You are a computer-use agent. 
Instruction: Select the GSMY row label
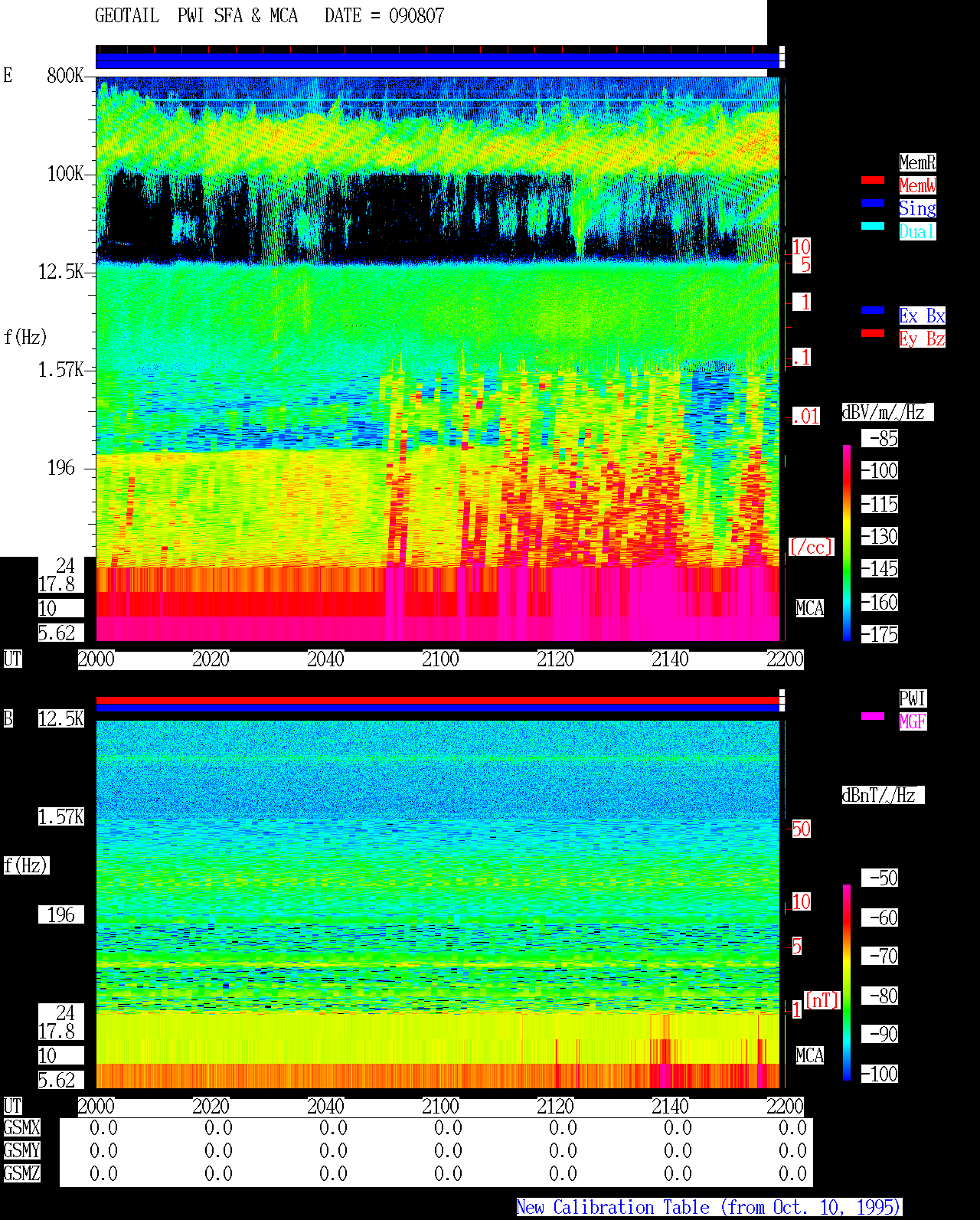[21, 1150]
